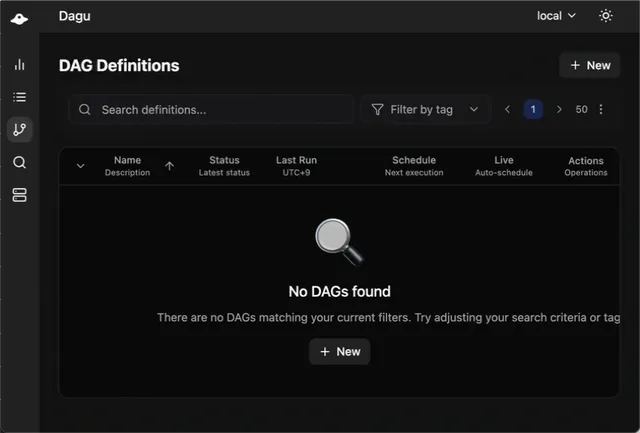Expand all rows chevron in table header
This screenshot has width=640, height=433.
[x=80, y=166]
